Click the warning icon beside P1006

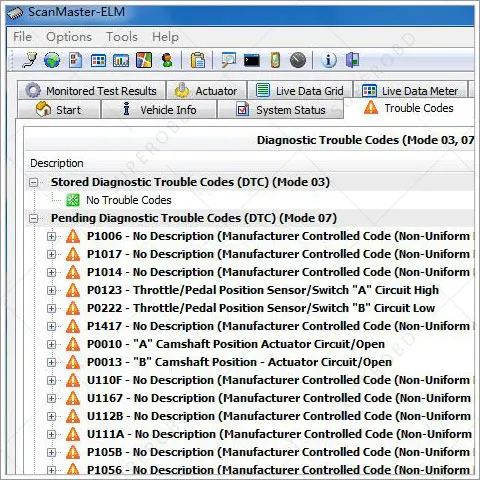point(73,236)
